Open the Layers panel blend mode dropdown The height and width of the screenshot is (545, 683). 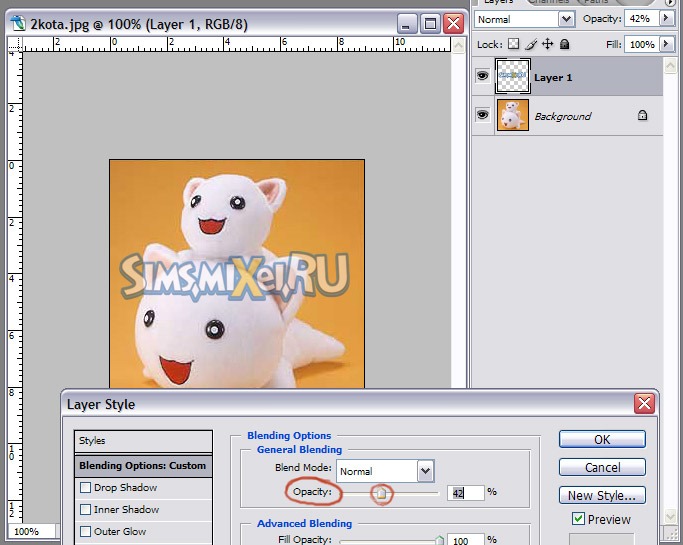coord(566,19)
